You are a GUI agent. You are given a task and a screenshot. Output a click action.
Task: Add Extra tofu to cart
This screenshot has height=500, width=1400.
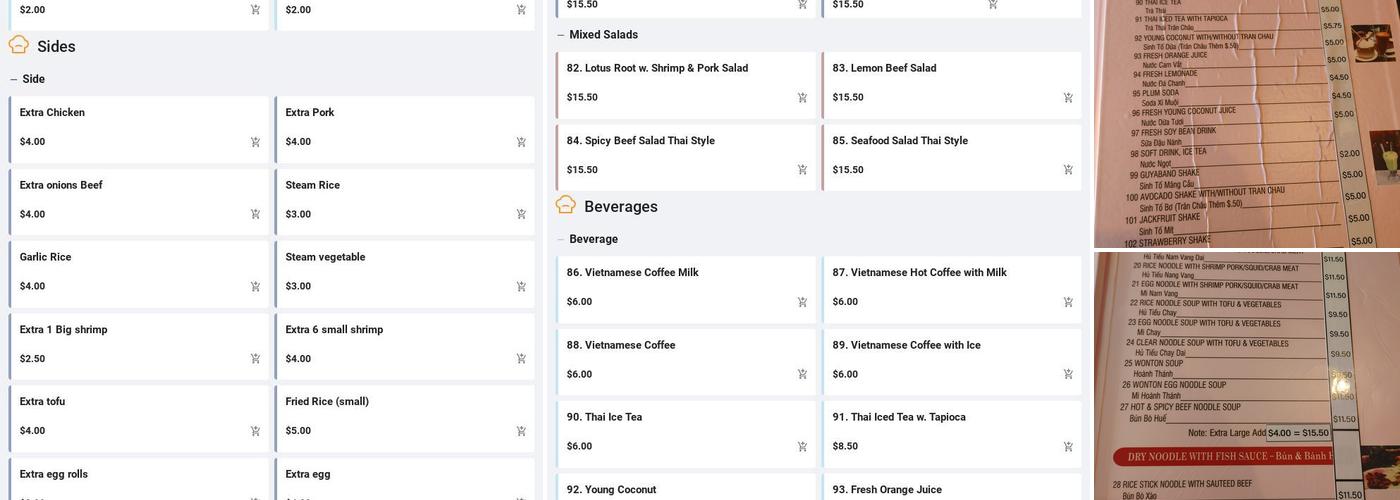click(255, 431)
